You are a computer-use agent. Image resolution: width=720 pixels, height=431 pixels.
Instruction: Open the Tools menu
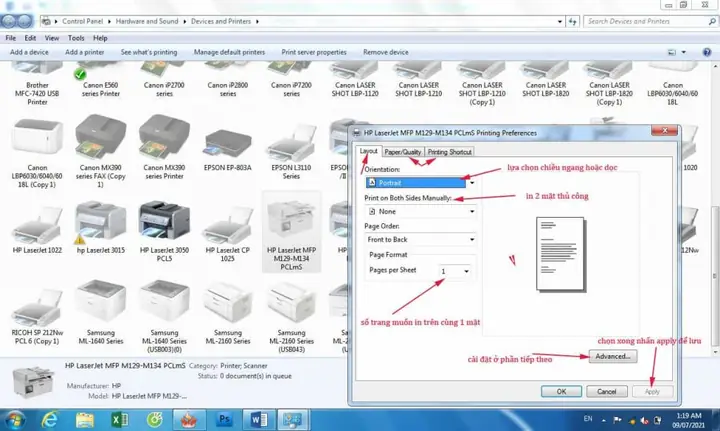coord(76,38)
